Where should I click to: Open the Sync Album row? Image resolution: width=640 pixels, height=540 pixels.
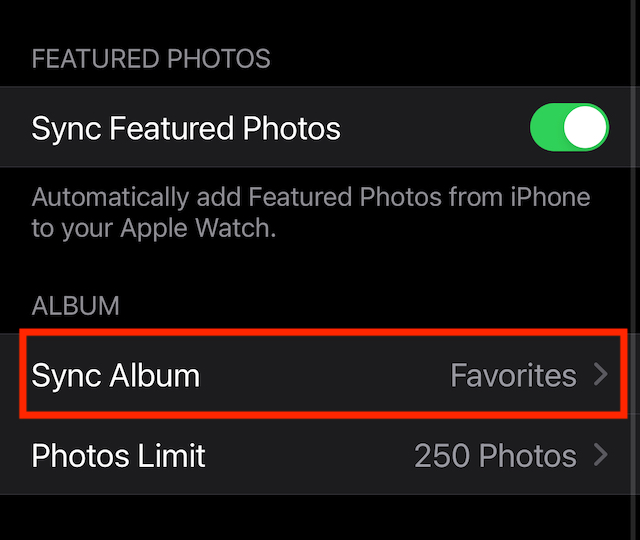(320, 375)
